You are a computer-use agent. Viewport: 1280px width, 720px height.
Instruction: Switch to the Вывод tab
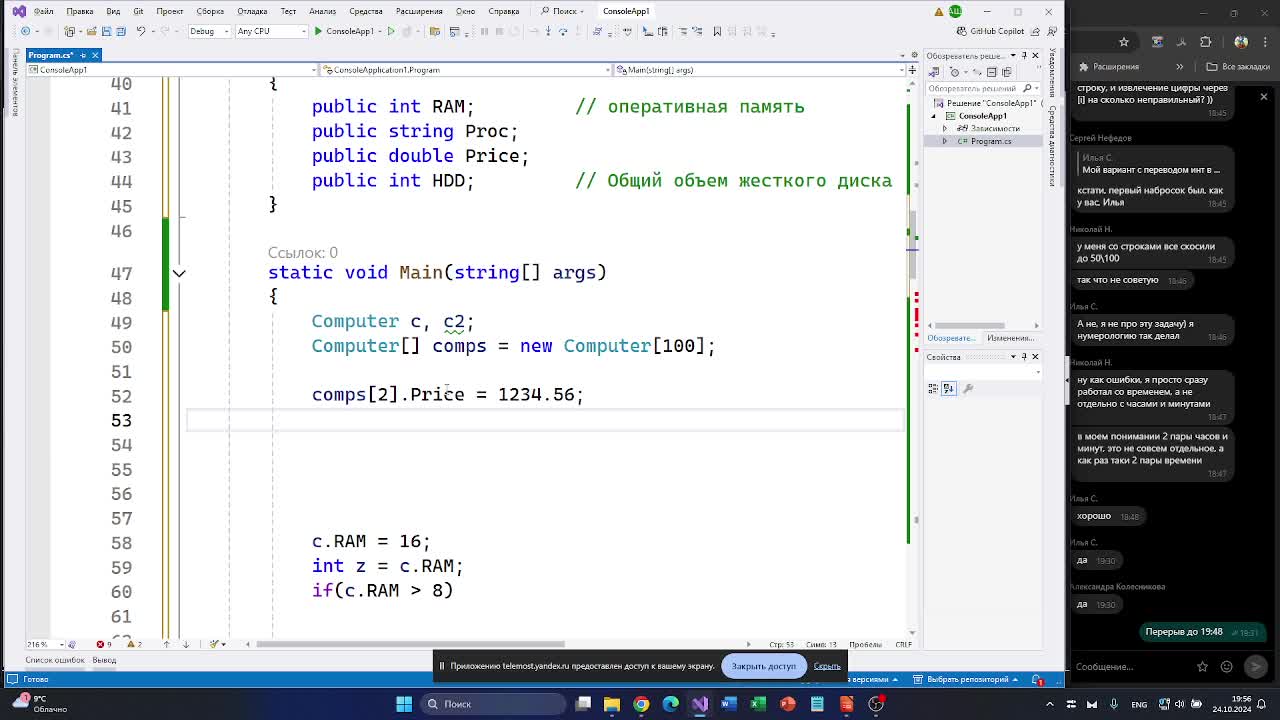(x=104, y=660)
